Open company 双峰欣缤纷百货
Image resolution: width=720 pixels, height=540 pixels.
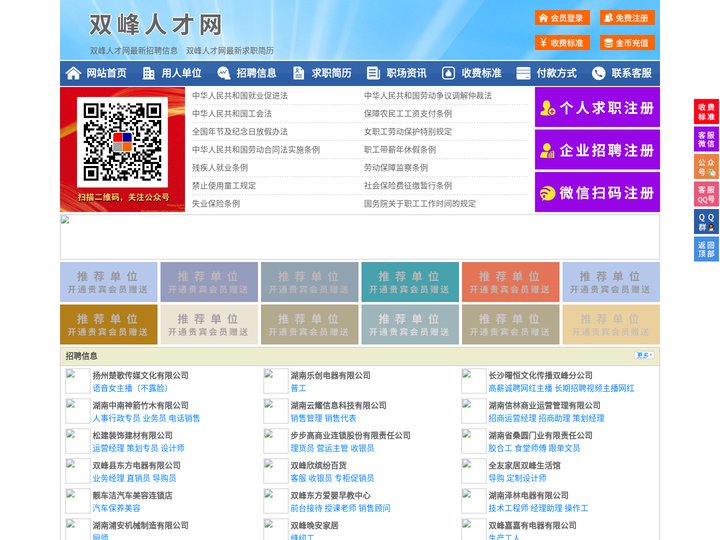(318, 465)
